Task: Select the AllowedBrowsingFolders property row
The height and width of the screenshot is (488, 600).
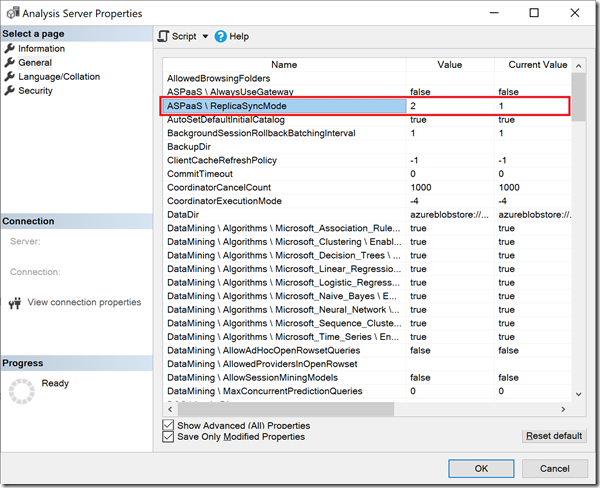Action: pos(367,78)
